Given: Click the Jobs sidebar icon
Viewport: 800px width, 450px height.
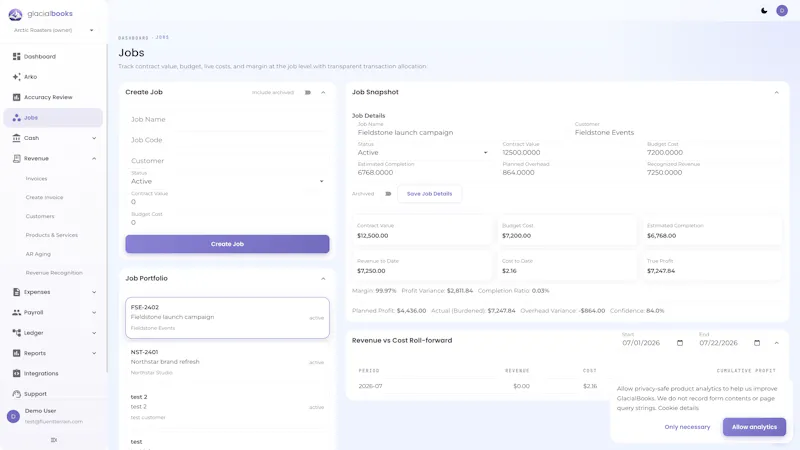Looking at the screenshot, I should click(16, 117).
